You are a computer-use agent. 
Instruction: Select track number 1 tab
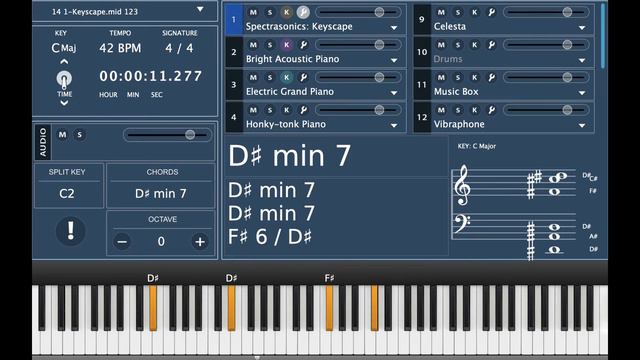[234, 19]
